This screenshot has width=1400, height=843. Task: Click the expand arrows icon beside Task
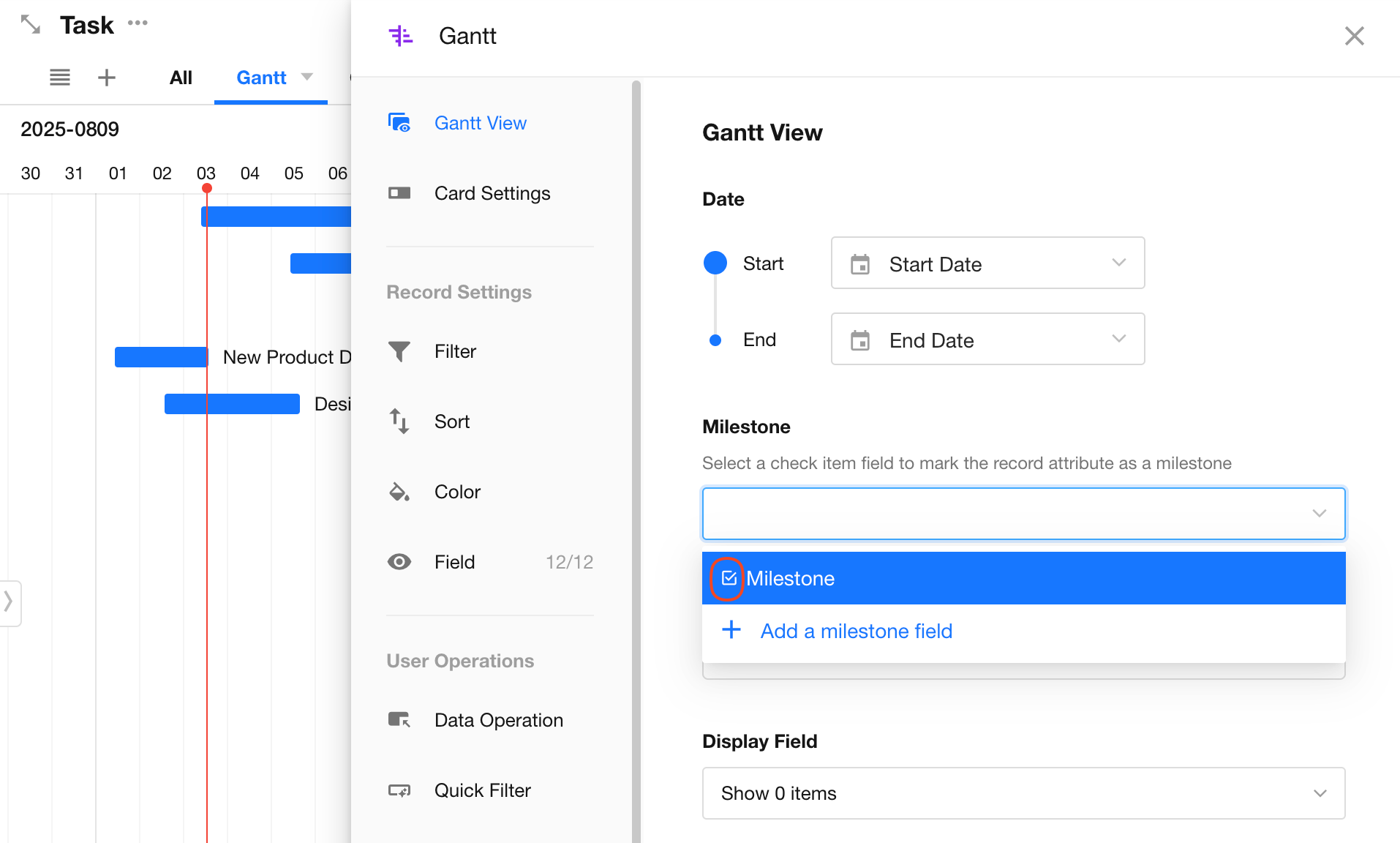tap(30, 24)
